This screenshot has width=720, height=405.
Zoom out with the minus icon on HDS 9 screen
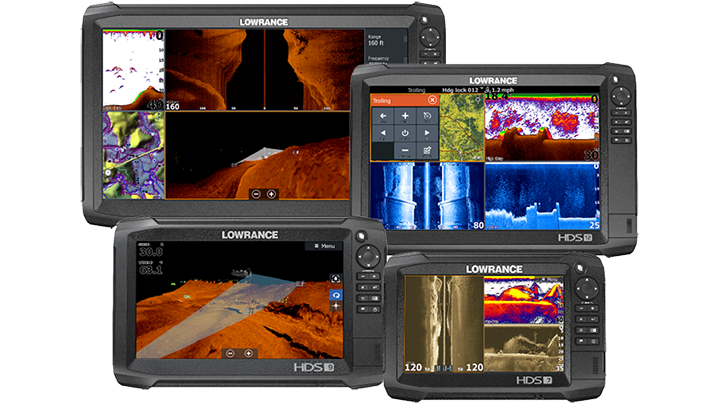tap(230, 353)
